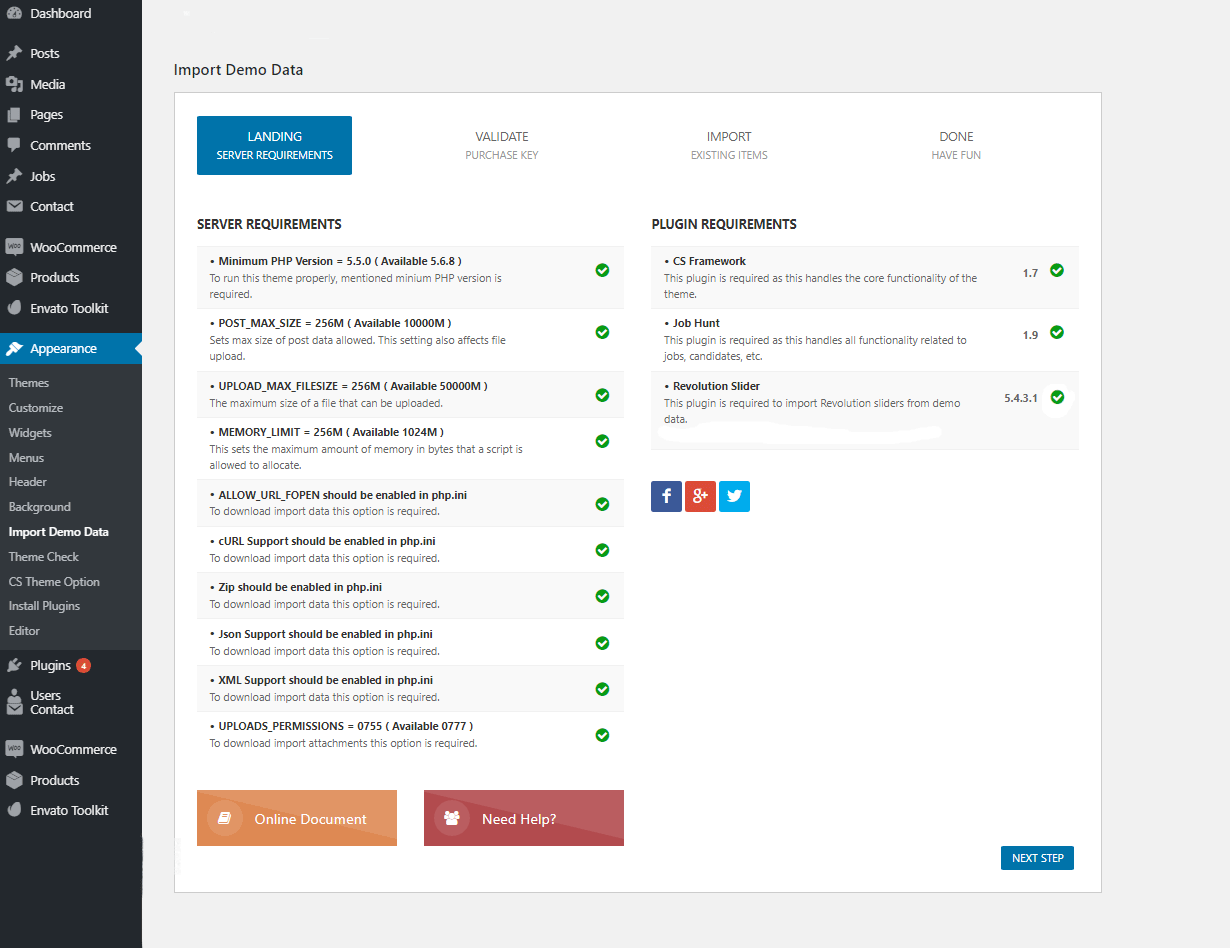Click the Facebook share icon
1230x948 pixels.
pos(666,496)
